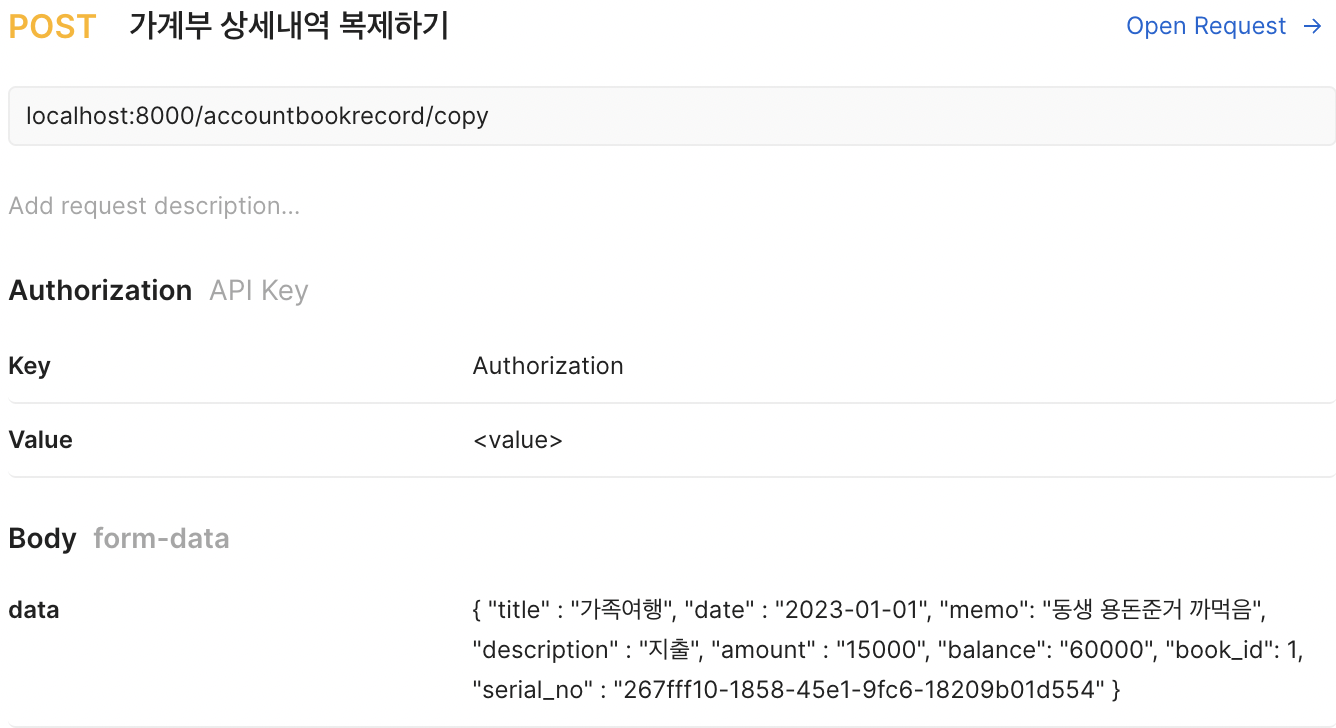Click the Authorization section heading
The height and width of the screenshot is (728, 1336).
(100, 290)
